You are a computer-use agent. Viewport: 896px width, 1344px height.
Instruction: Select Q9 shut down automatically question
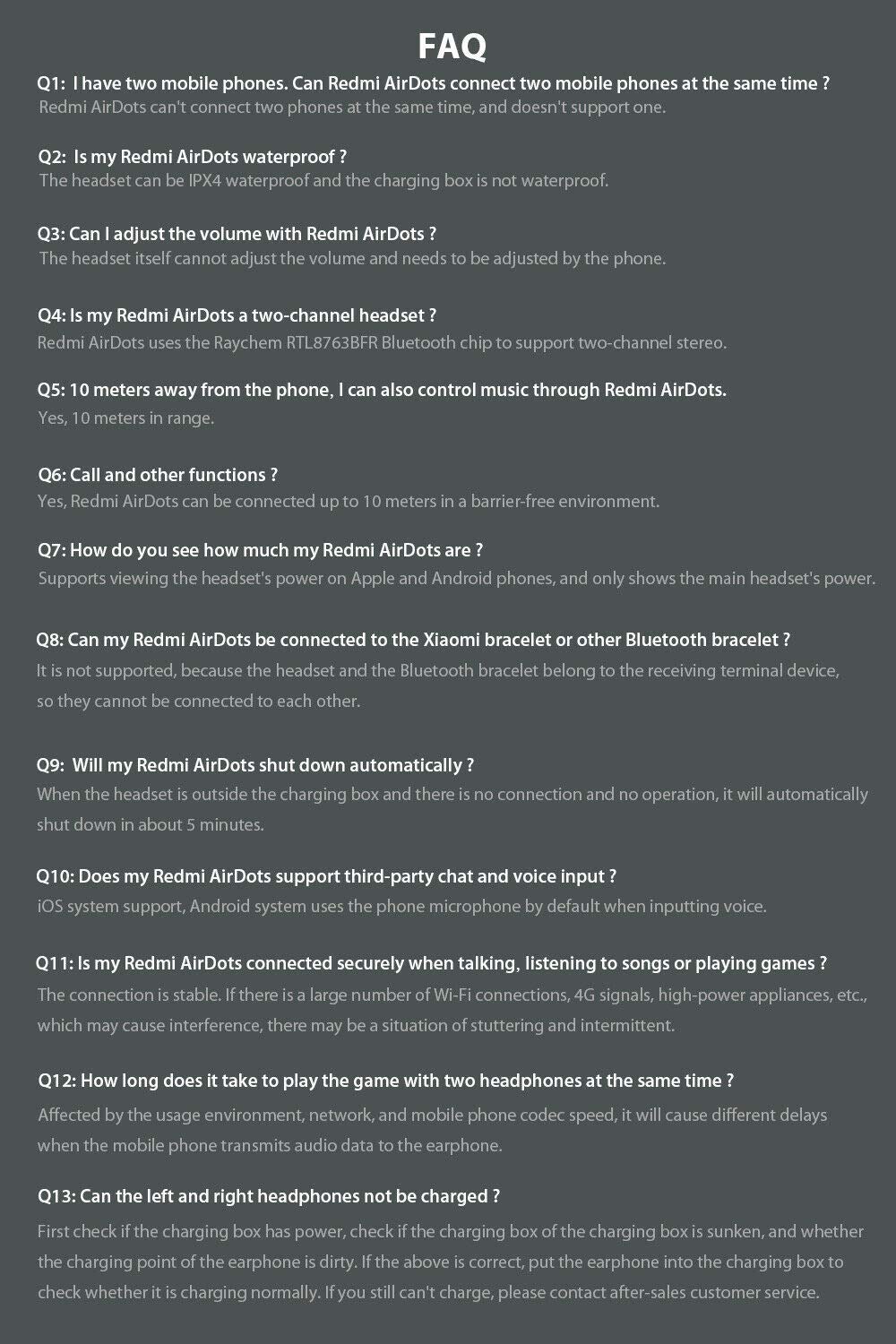pos(255,765)
